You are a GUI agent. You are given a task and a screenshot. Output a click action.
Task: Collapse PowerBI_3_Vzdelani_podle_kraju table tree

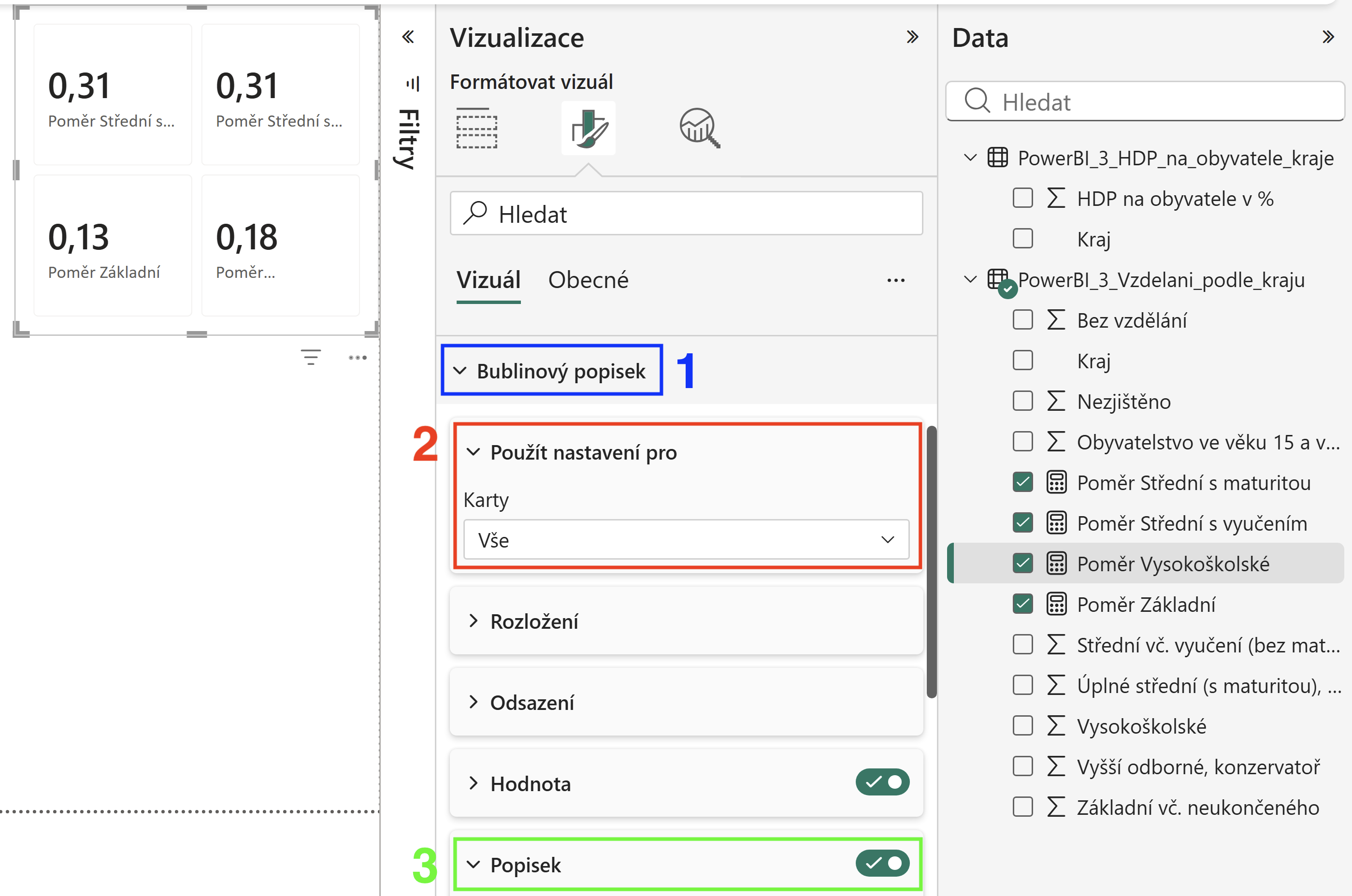click(x=970, y=279)
